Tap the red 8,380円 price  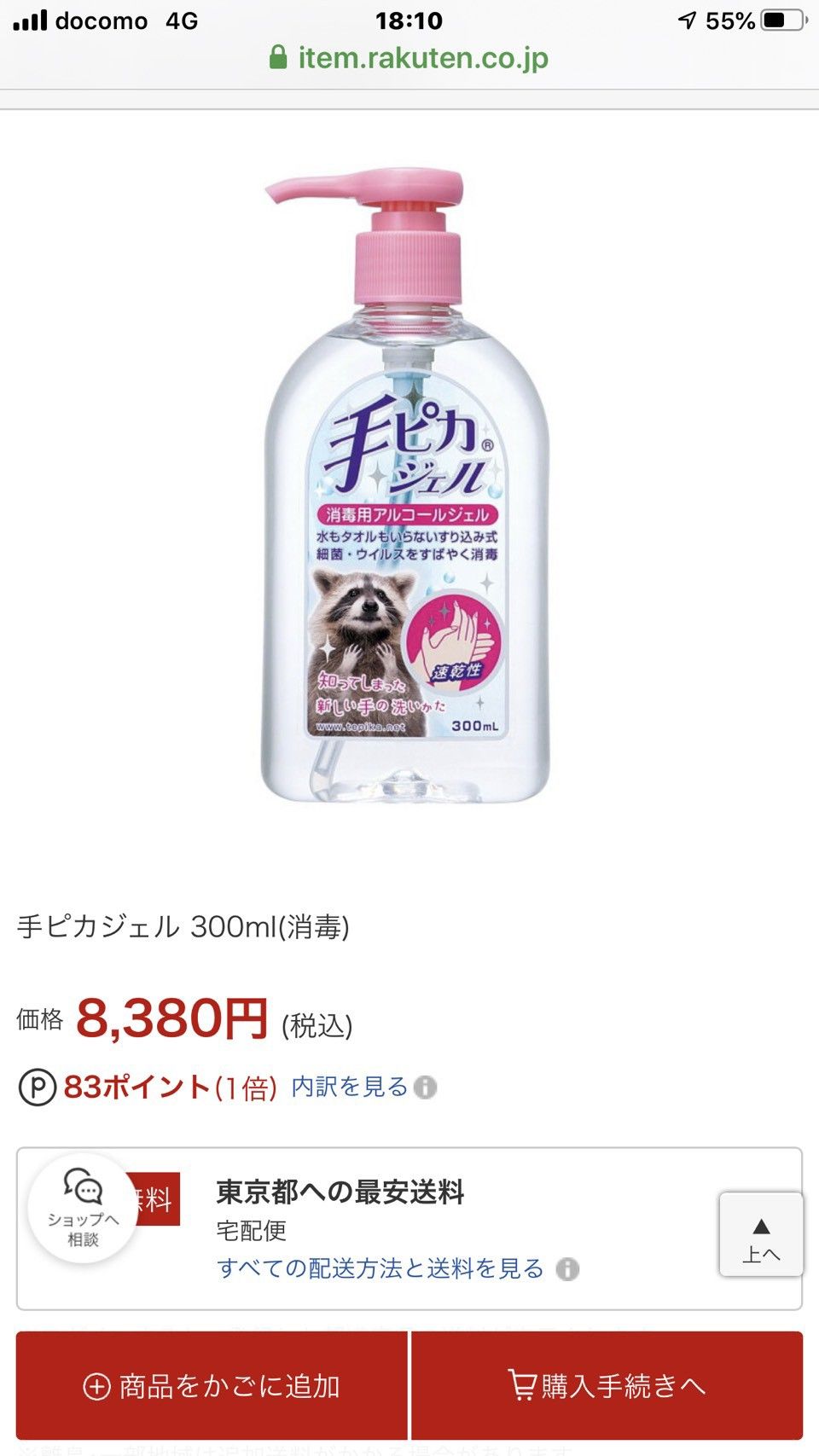172,1018
